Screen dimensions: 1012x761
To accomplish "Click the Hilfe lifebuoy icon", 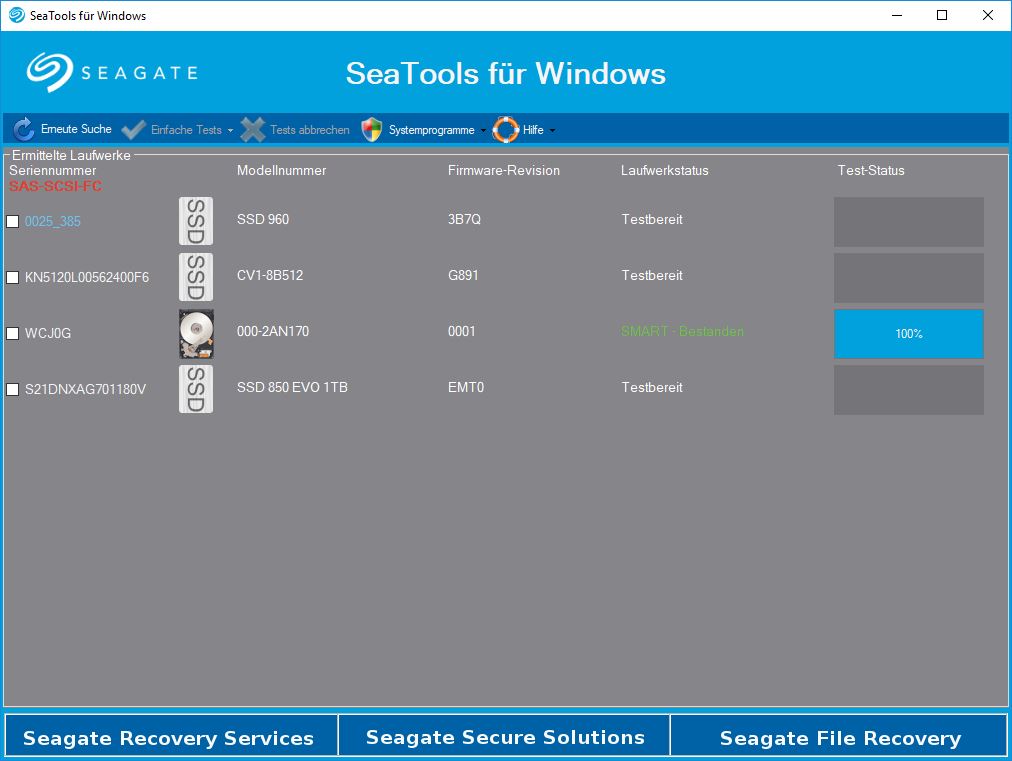I will 505,130.
